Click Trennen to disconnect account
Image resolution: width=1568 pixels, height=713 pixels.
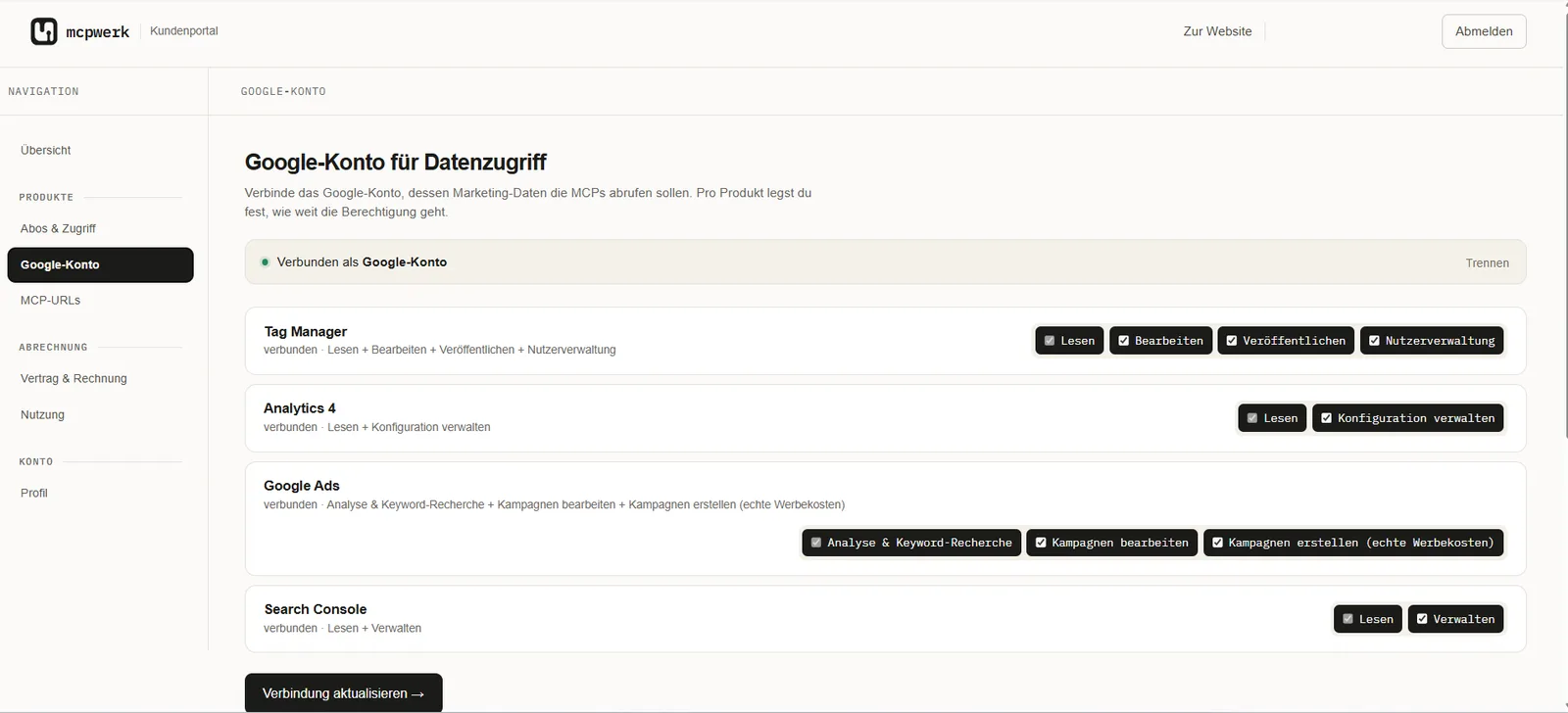[1487, 263]
